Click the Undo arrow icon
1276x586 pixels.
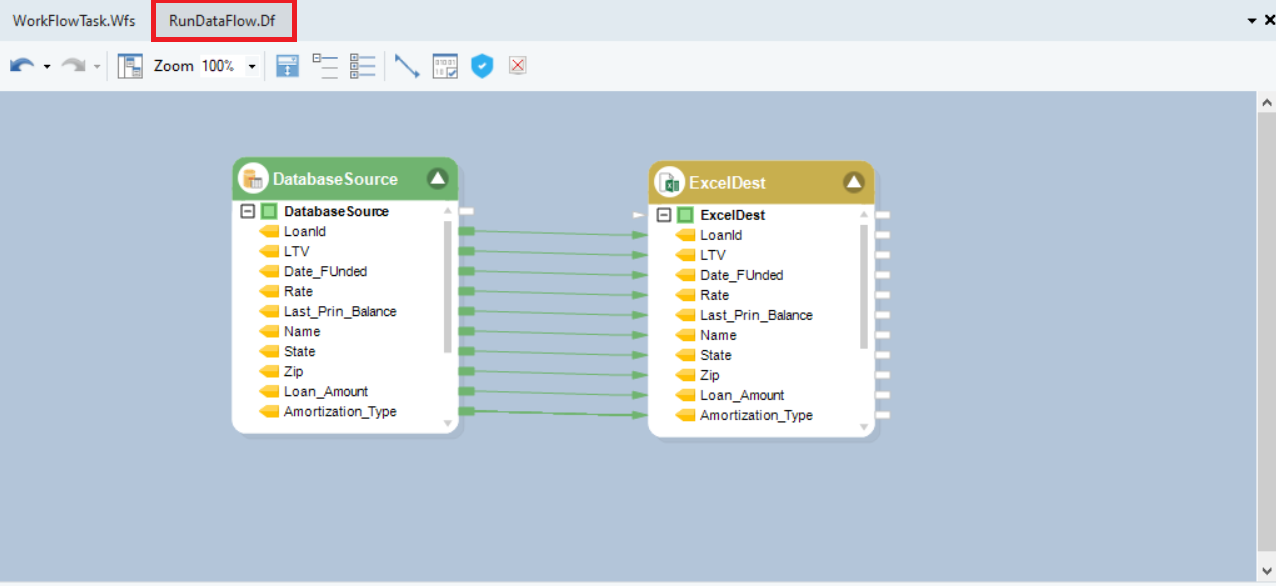[x=21, y=66]
